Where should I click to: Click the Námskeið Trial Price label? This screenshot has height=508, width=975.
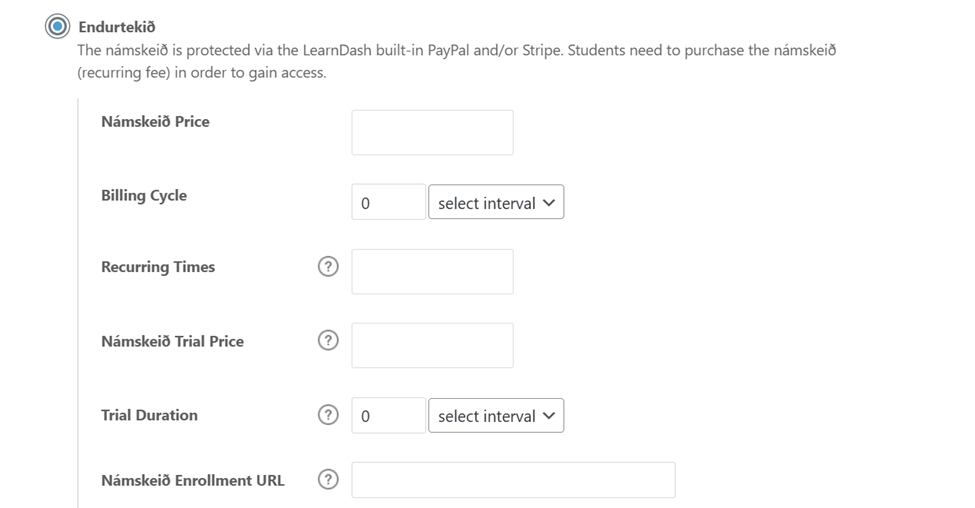pos(172,341)
